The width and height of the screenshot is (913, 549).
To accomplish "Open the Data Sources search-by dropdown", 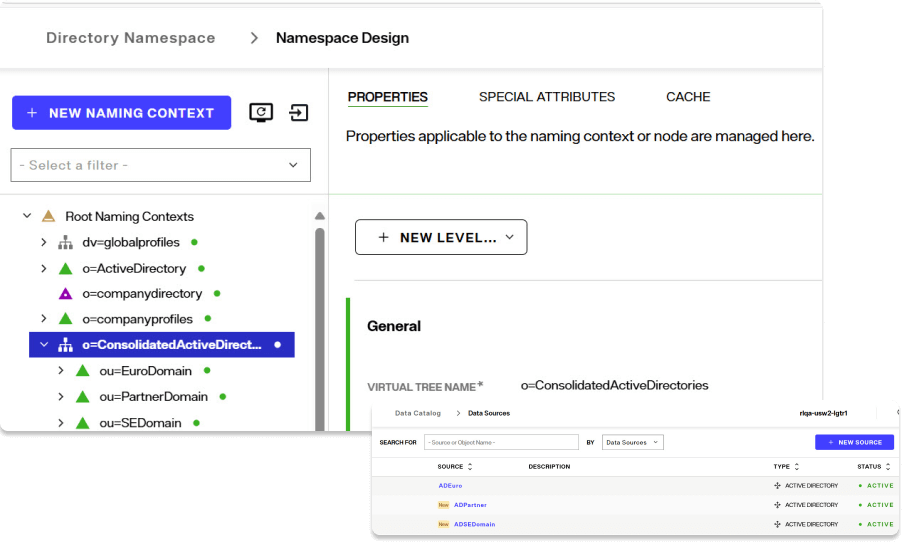I will pos(632,442).
